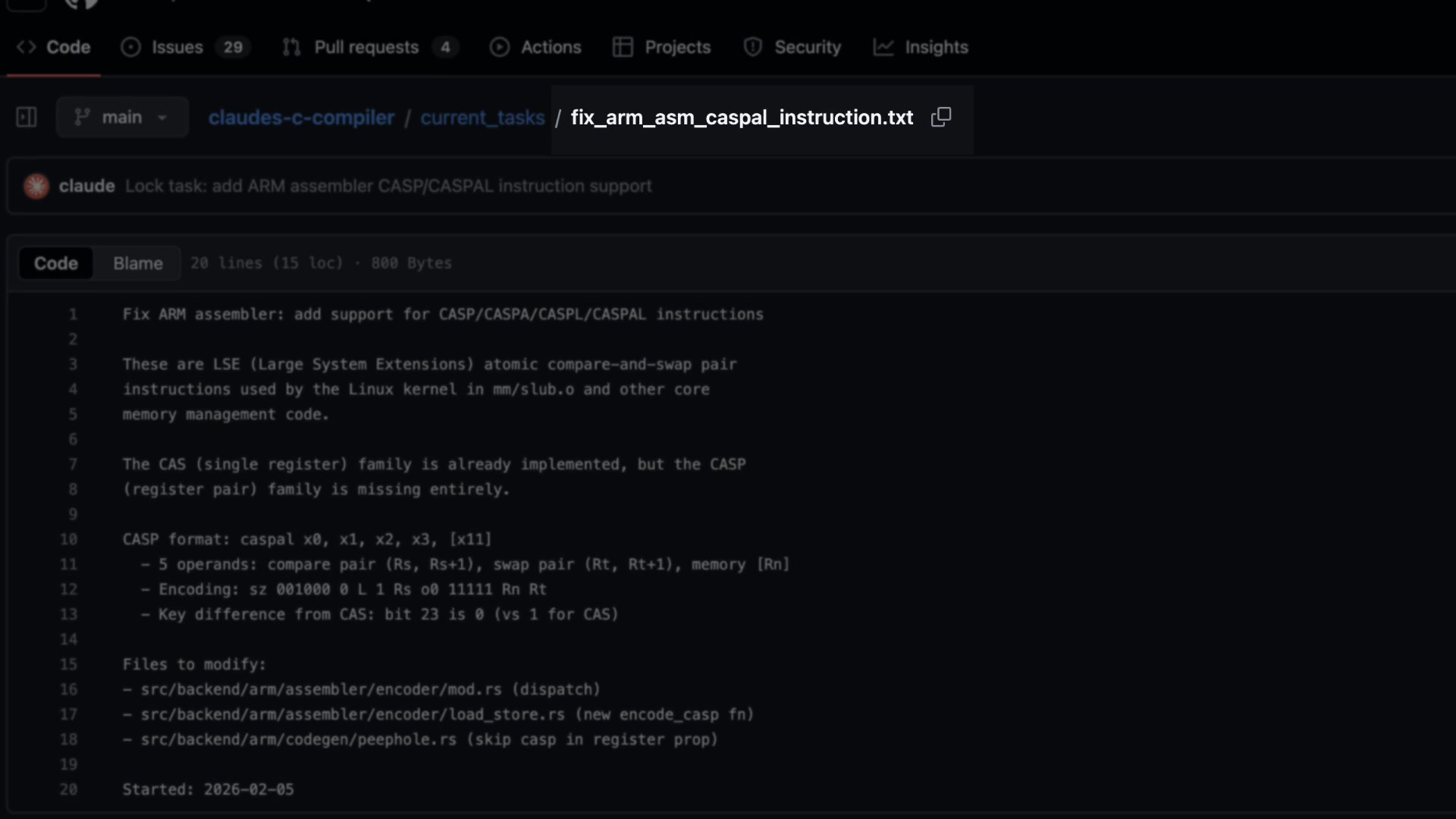The image size is (1456, 819).
Task: Click the Projects table icon
Action: coord(623,47)
